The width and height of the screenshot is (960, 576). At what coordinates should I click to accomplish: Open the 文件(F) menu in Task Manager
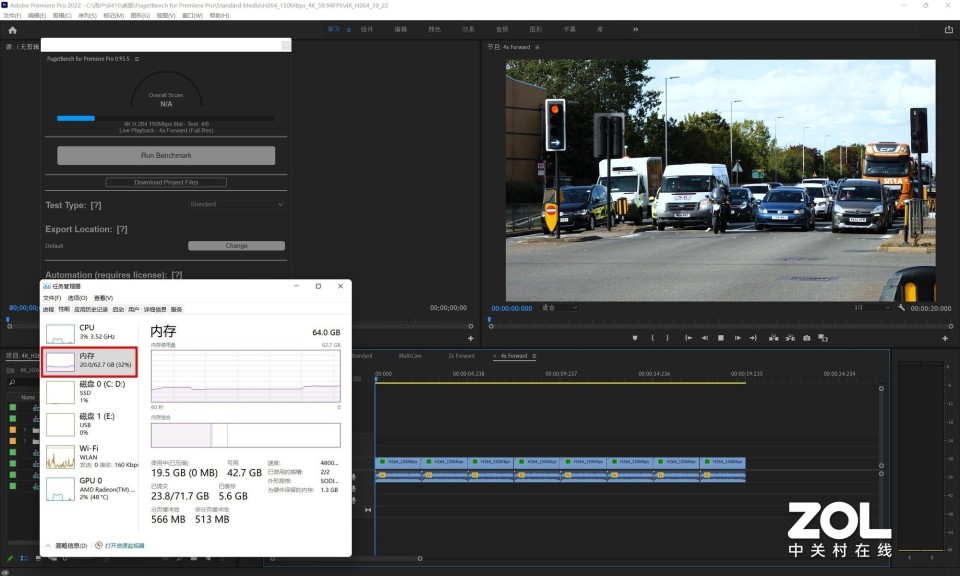52,298
